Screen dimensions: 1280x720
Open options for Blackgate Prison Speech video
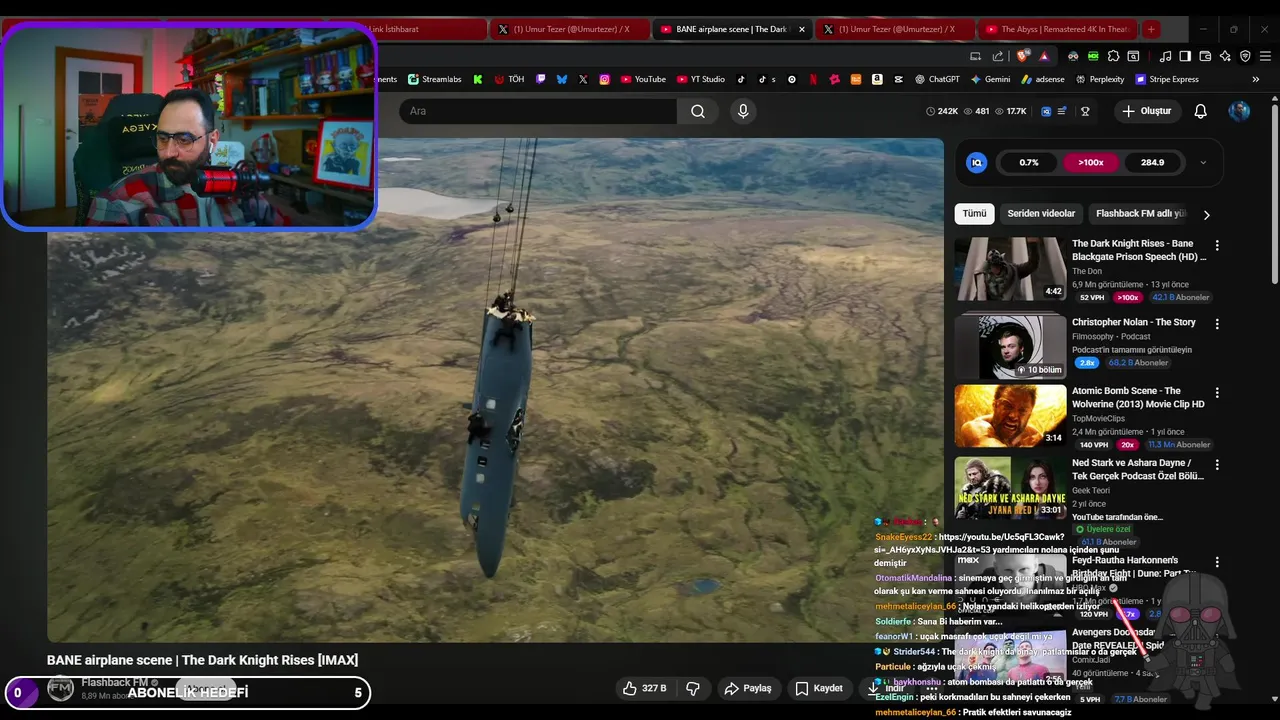(x=1217, y=245)
